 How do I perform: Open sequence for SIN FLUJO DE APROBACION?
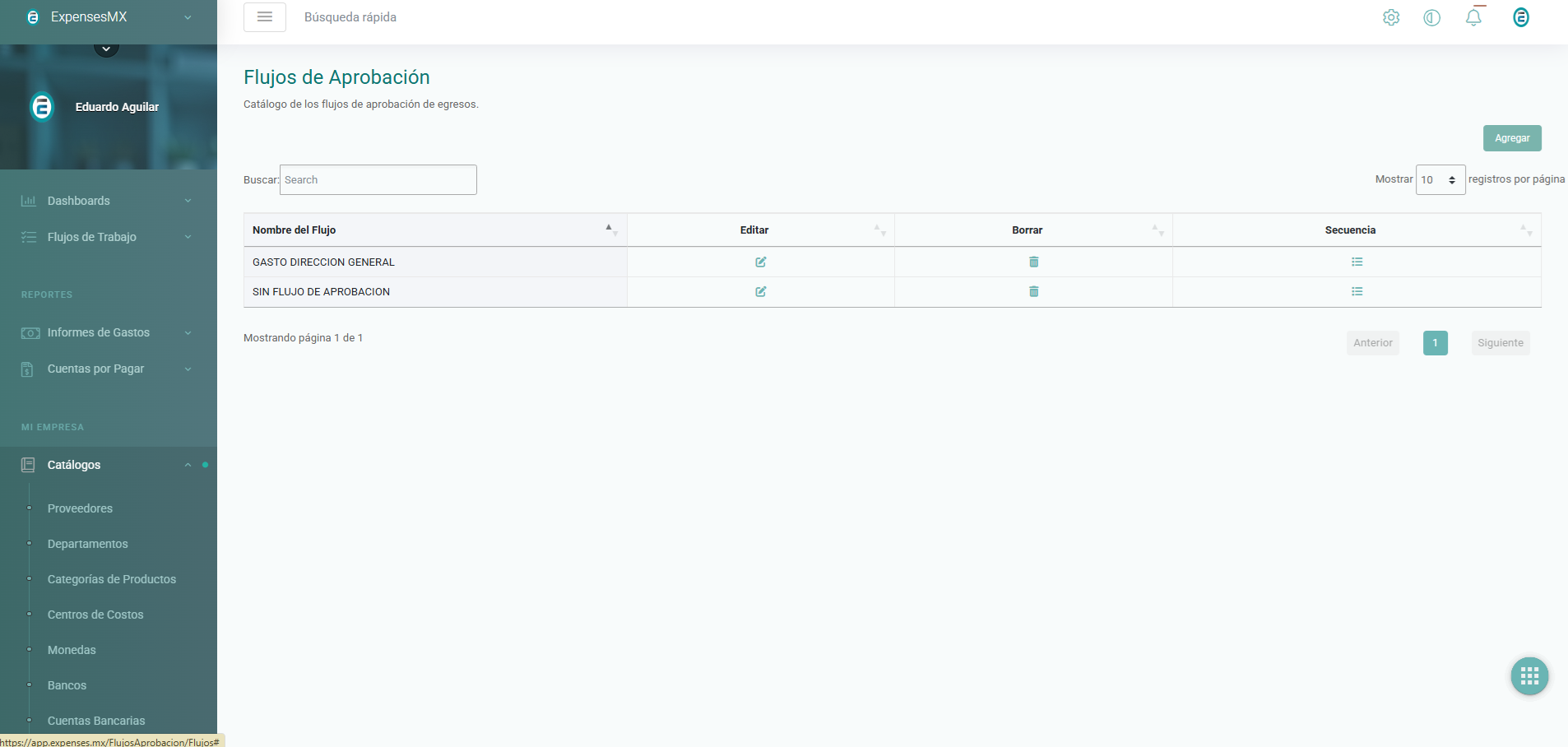[1357, 291]
